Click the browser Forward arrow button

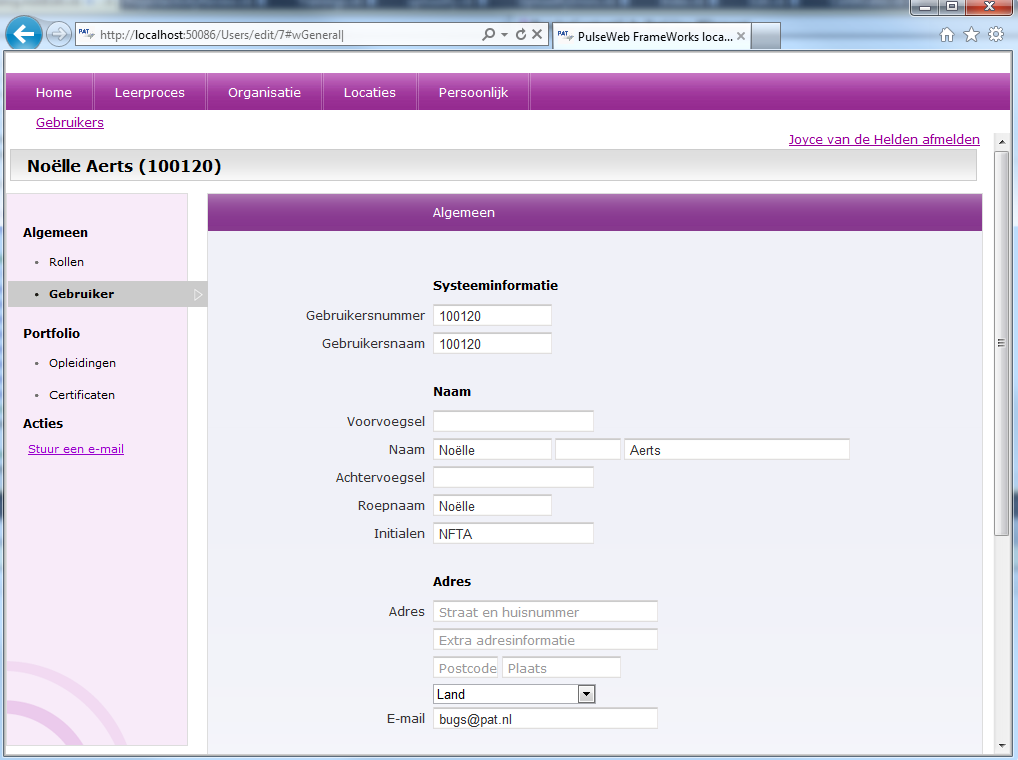(x=59, y=34)
